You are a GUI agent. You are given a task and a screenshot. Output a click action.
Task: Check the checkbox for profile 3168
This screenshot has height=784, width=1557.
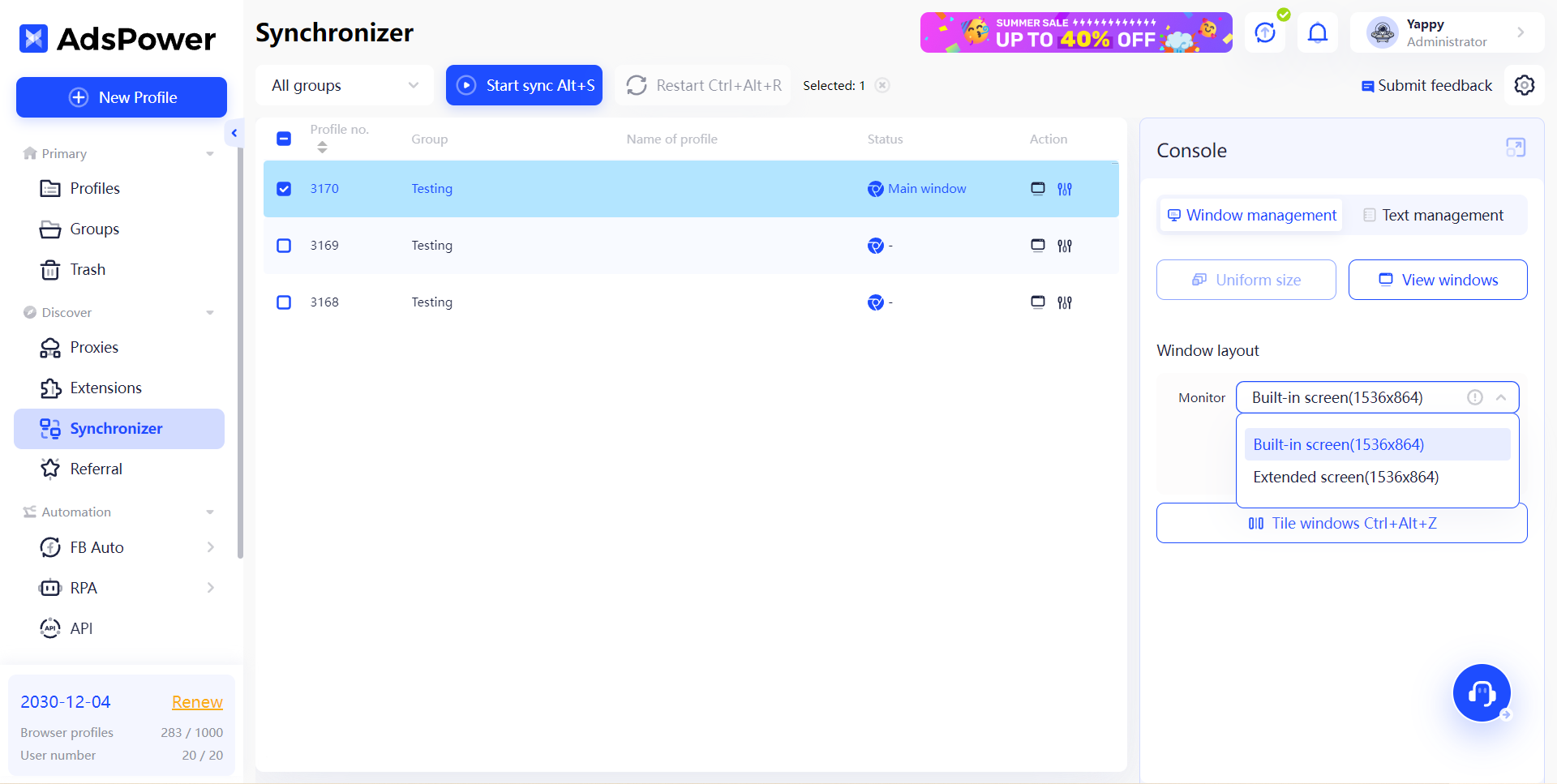[x=284, y=302]
